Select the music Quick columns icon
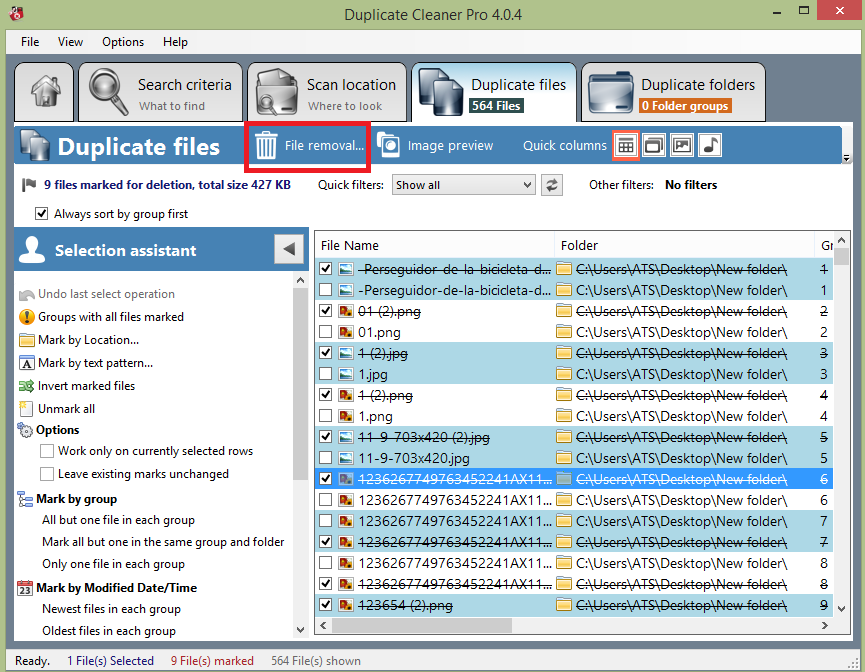Viewport: 865px width, 672px height. [x=709, y=146]
